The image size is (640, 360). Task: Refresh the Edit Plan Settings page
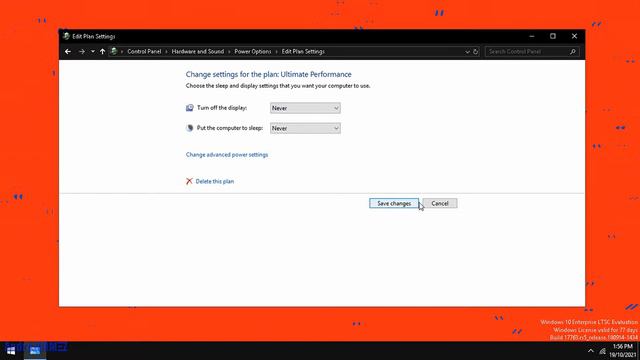[476, 52]
